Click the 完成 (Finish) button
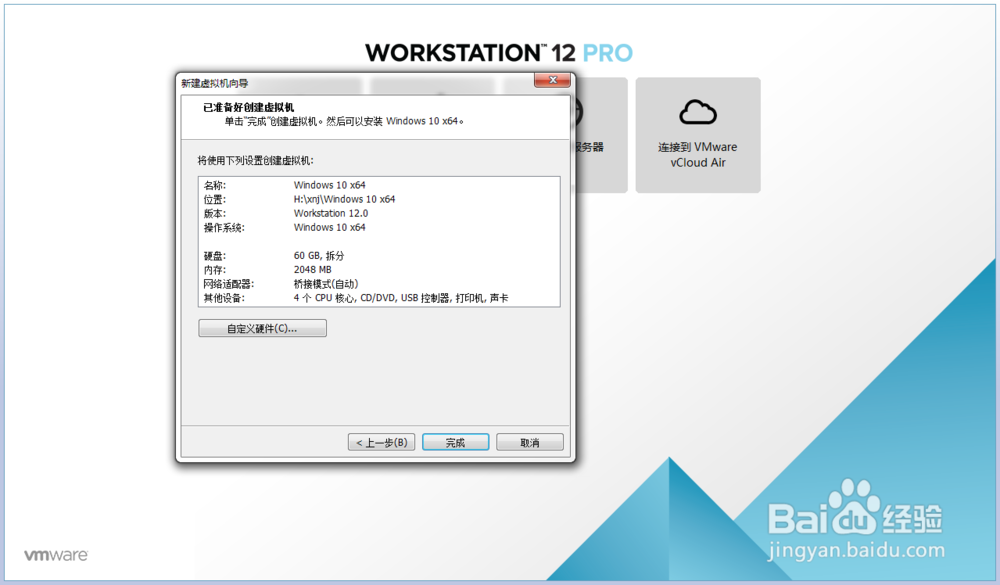Screen dimensions: 1000x585 click(455, 442)
